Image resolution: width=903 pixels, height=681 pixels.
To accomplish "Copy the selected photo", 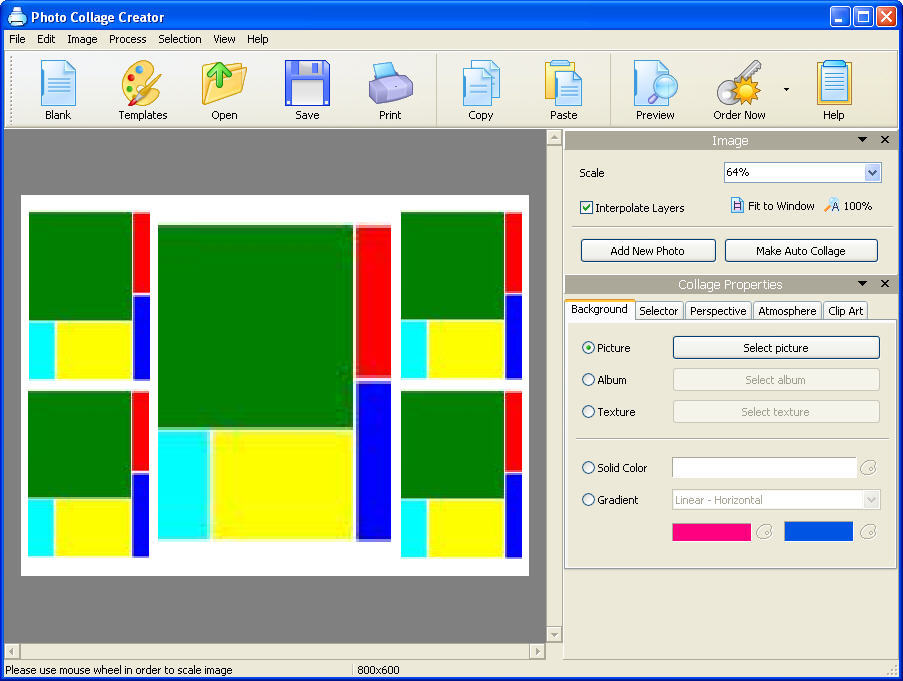I will [x=479, y=88].
